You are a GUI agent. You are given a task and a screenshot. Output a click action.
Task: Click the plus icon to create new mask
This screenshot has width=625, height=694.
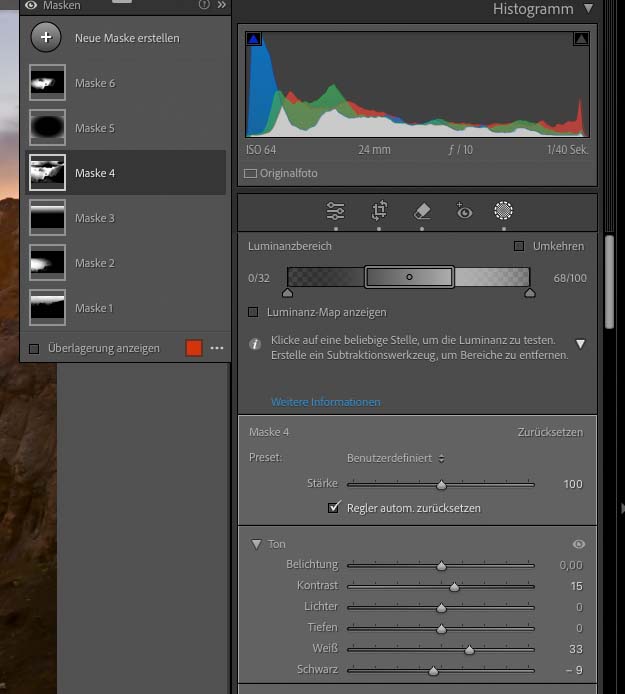(x=46, y=38)
